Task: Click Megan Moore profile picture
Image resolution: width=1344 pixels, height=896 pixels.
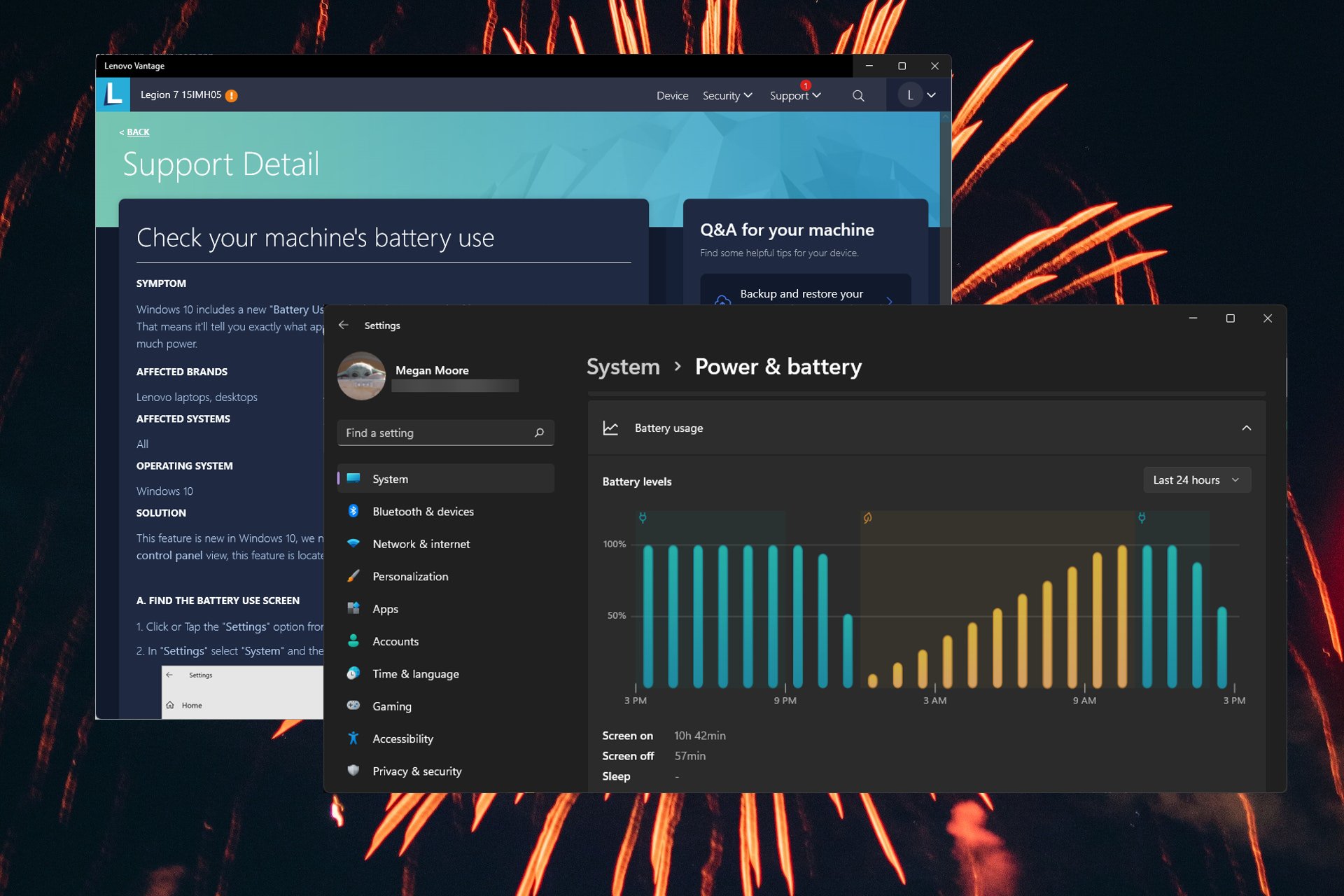Action: [361, 376]
